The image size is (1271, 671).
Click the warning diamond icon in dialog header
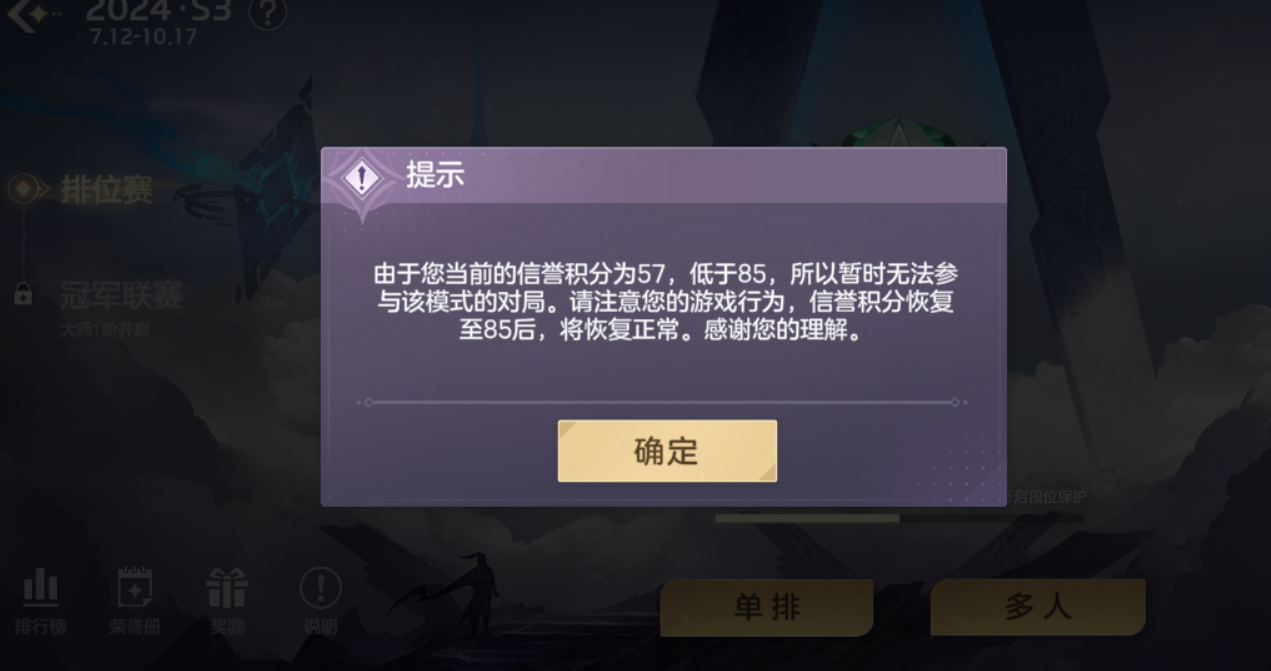(x=361, y=178)
